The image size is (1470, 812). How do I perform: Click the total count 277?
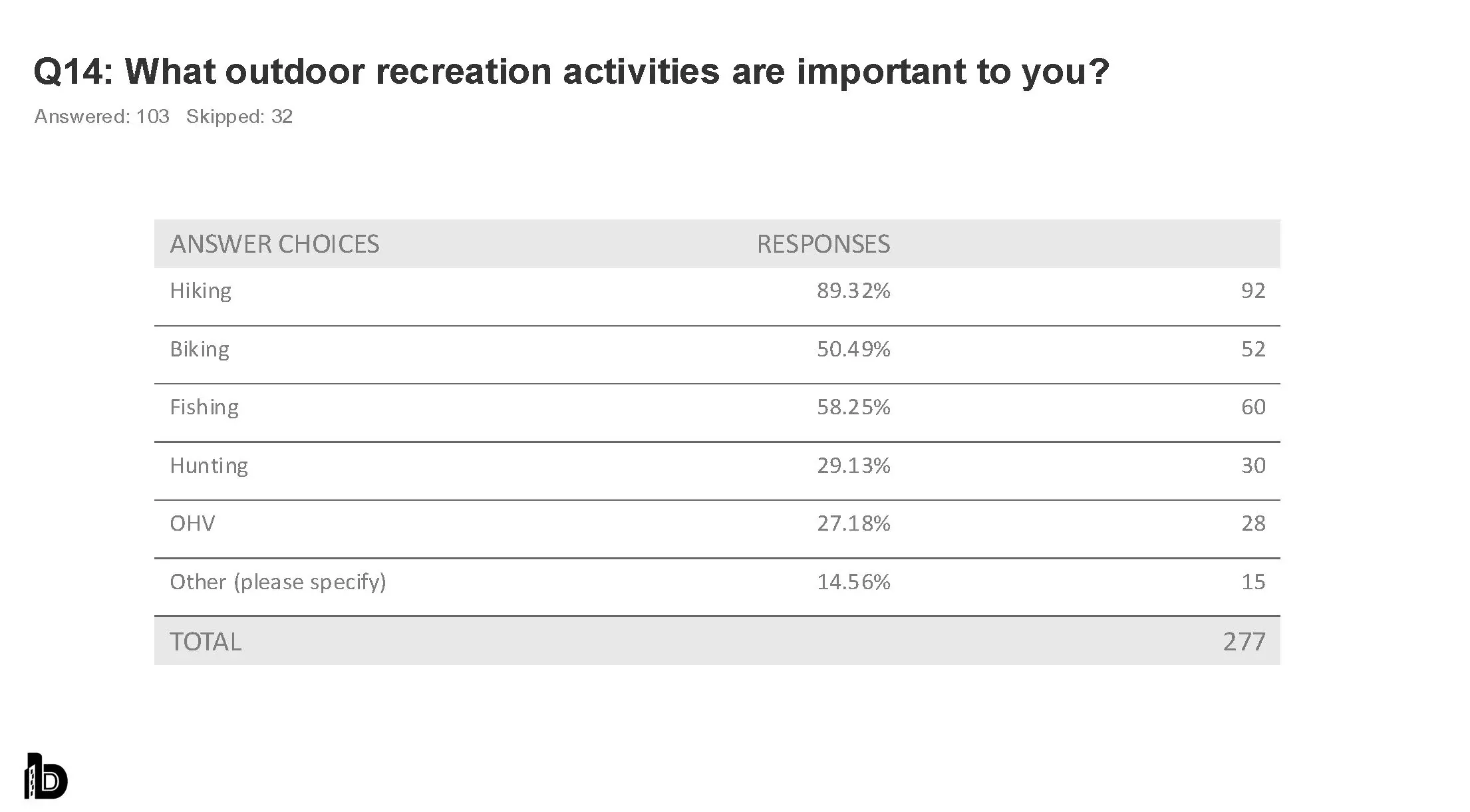(x=1244, y=642)
